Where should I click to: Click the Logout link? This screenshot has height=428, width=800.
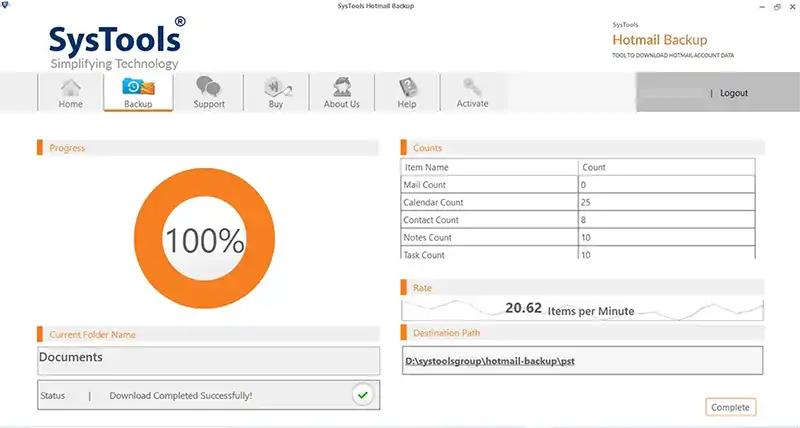click(734, 93)
